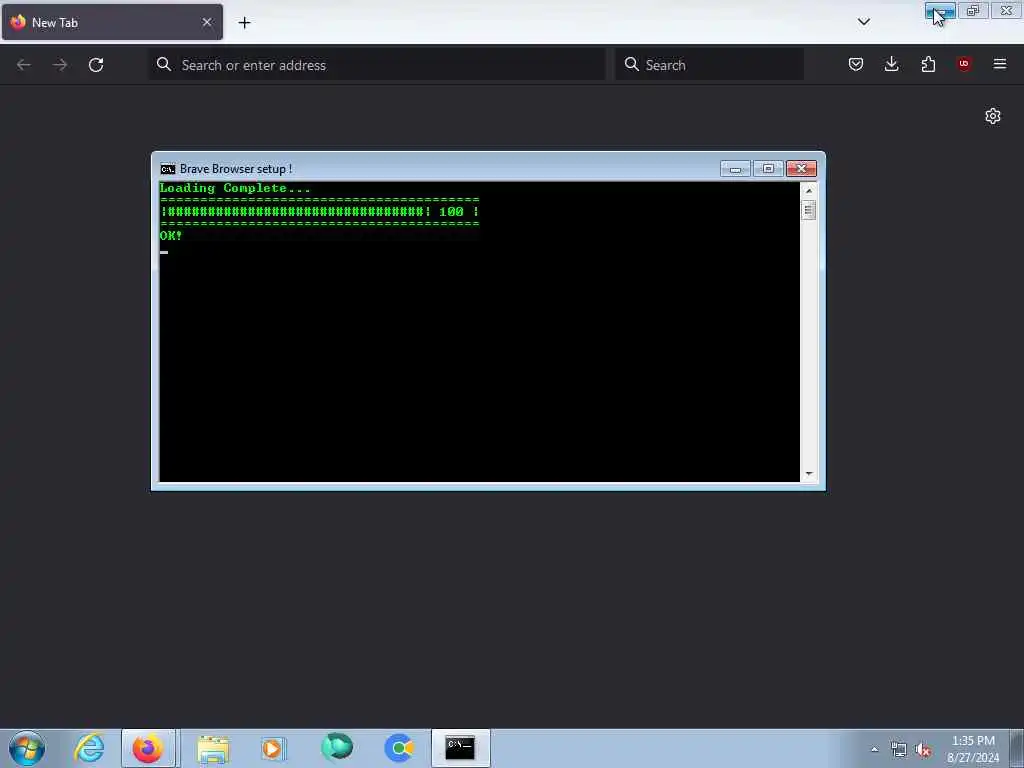Maximize the Brave Browser setup console
Screen dimensions: 1024x768
tap(769, 169)
